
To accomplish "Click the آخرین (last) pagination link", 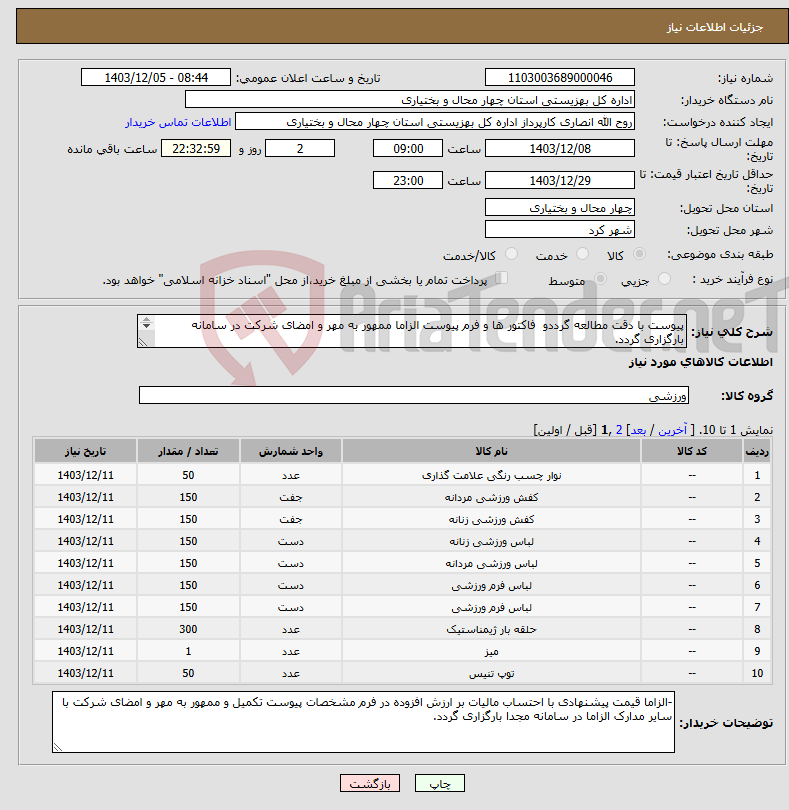I will (x=672, y=430).
